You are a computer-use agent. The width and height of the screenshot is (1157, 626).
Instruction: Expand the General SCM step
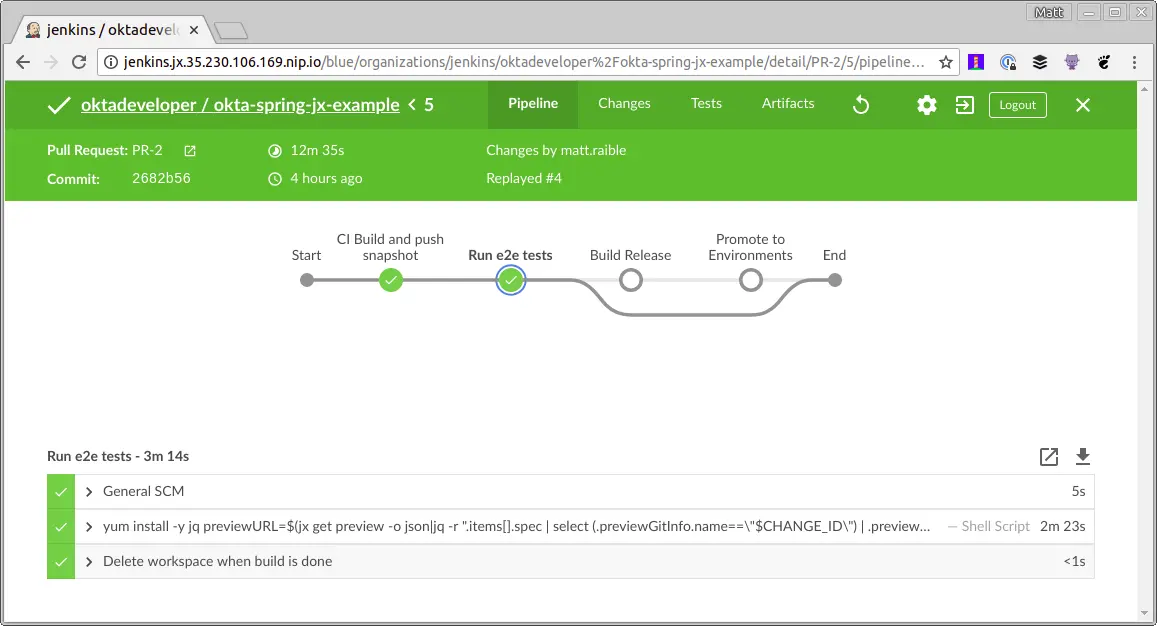click(88, 491)
